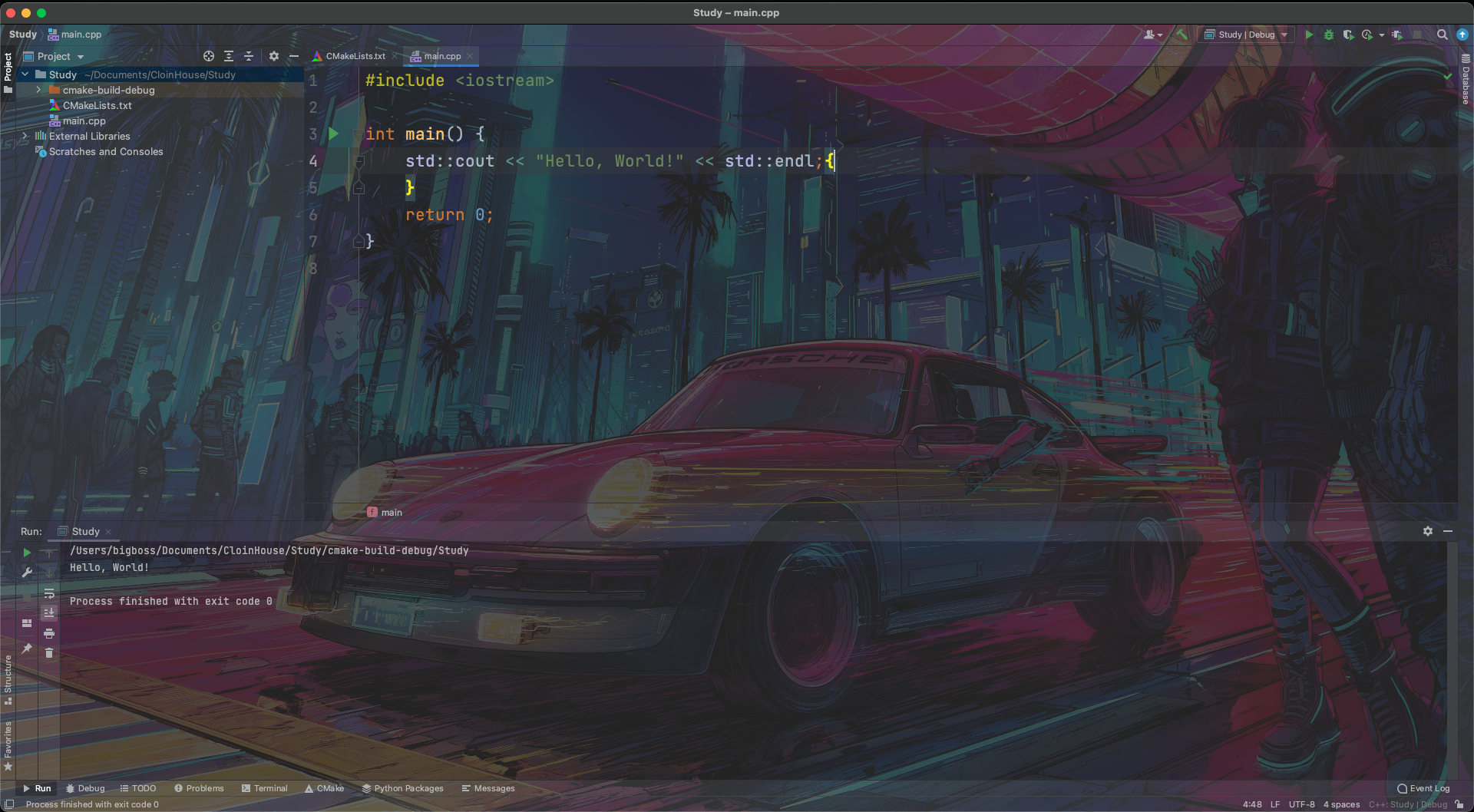Hide the Run panel with minus icon
The height and width of the screenshot is (812, 1474).
pyautogui.click(x=1448, y=531)
